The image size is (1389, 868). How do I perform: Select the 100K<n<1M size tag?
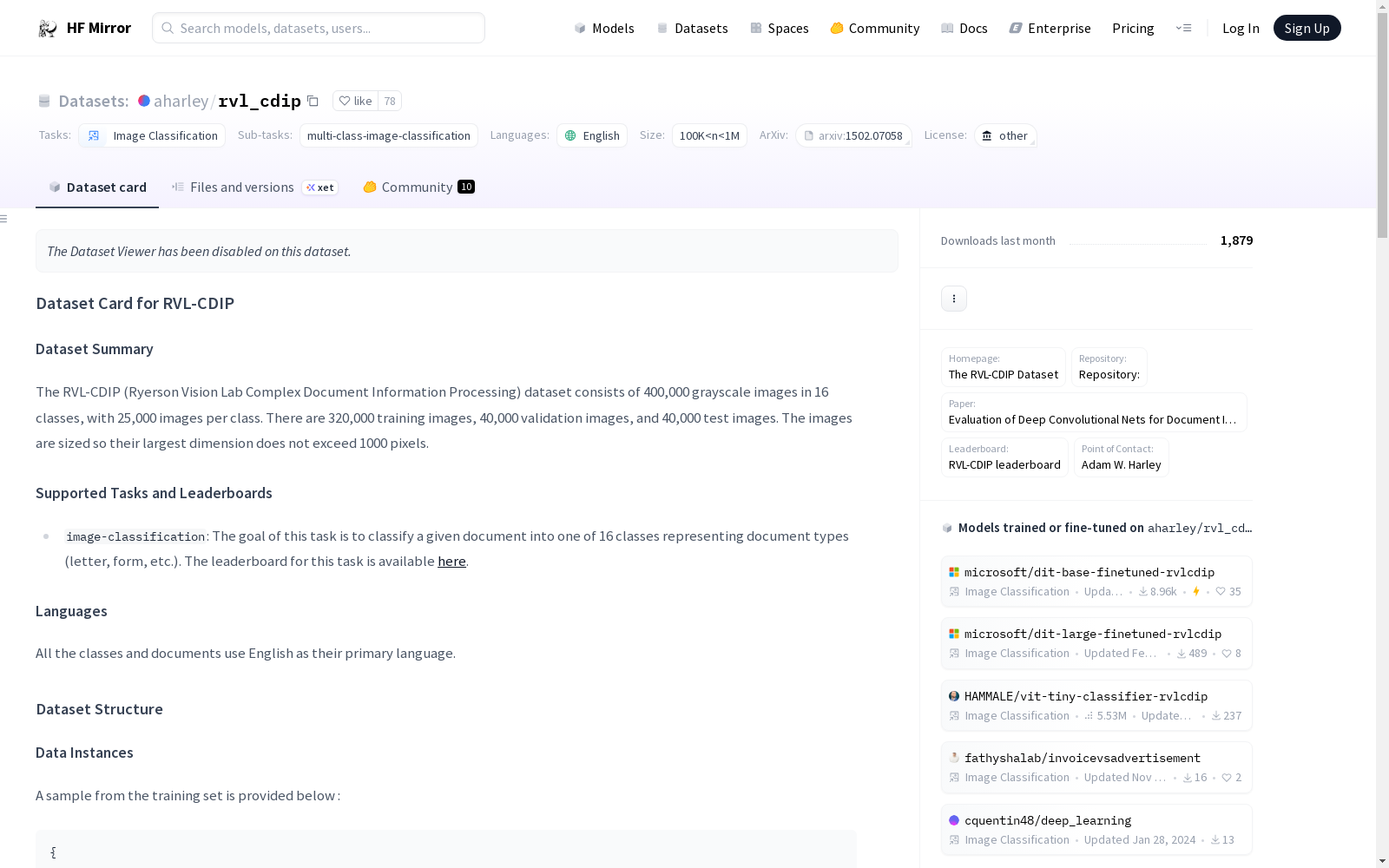point(709,135)
